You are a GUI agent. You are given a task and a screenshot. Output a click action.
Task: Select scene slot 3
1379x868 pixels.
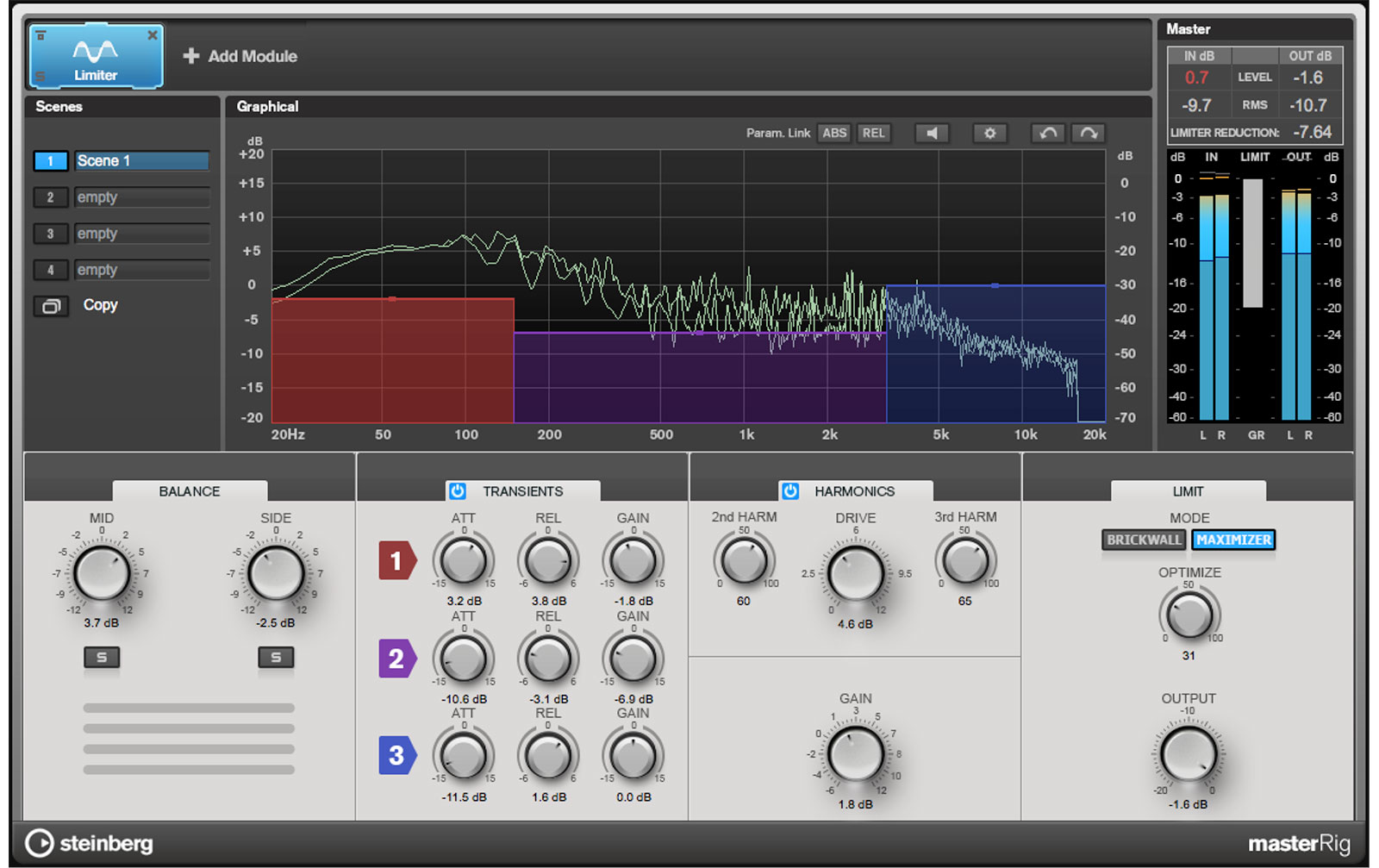point(50,234)
